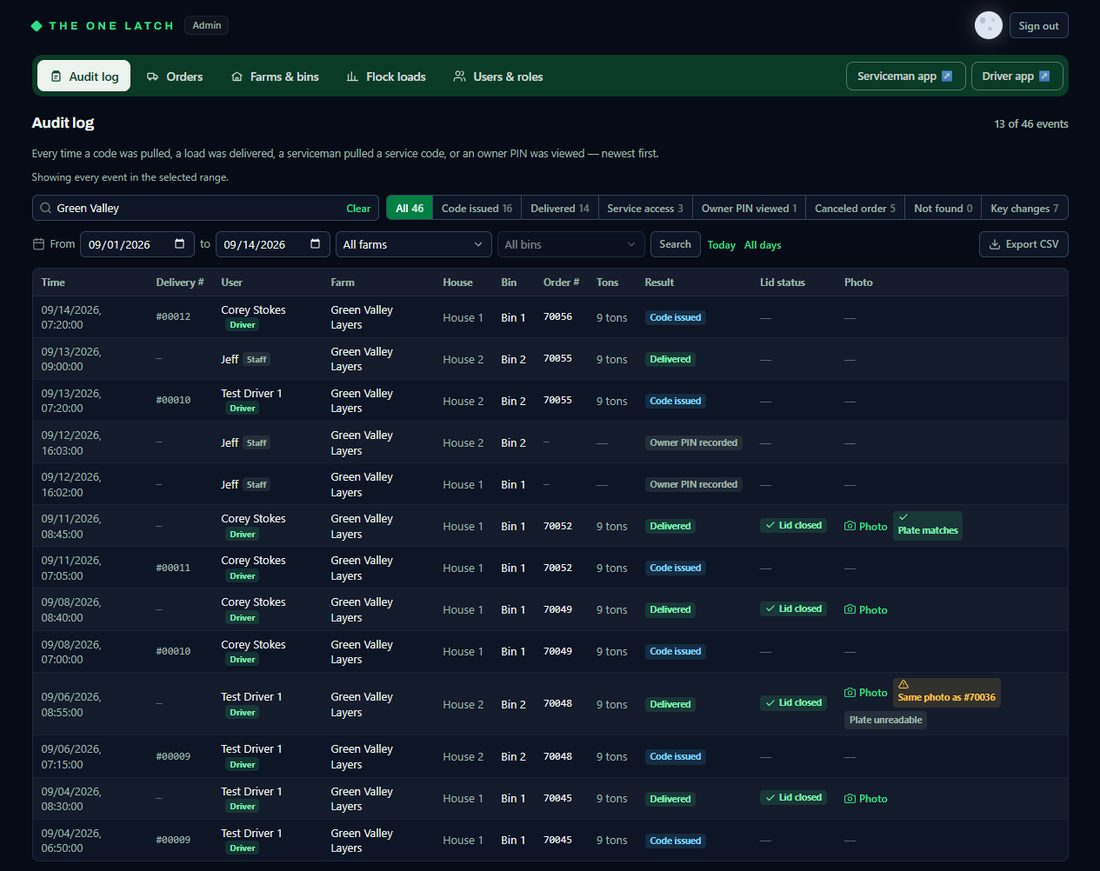Click the to date 09/14/2026 field
The height and width of the screenshot is (871, 1100).
click(x=272, y=244)
